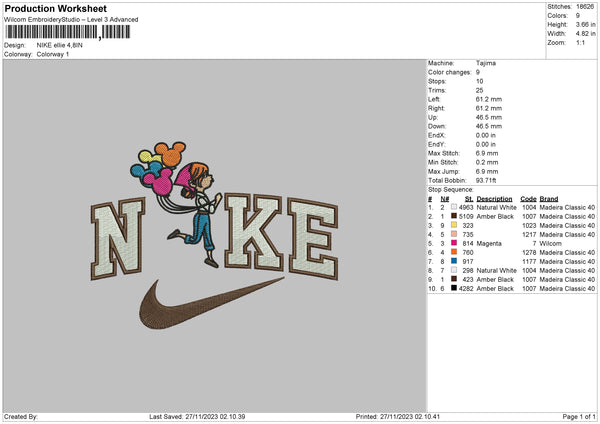The width and height of the screenshot is (600, 424).
Task: Click code 1217 in row 4
Action: tap(529, 235)
